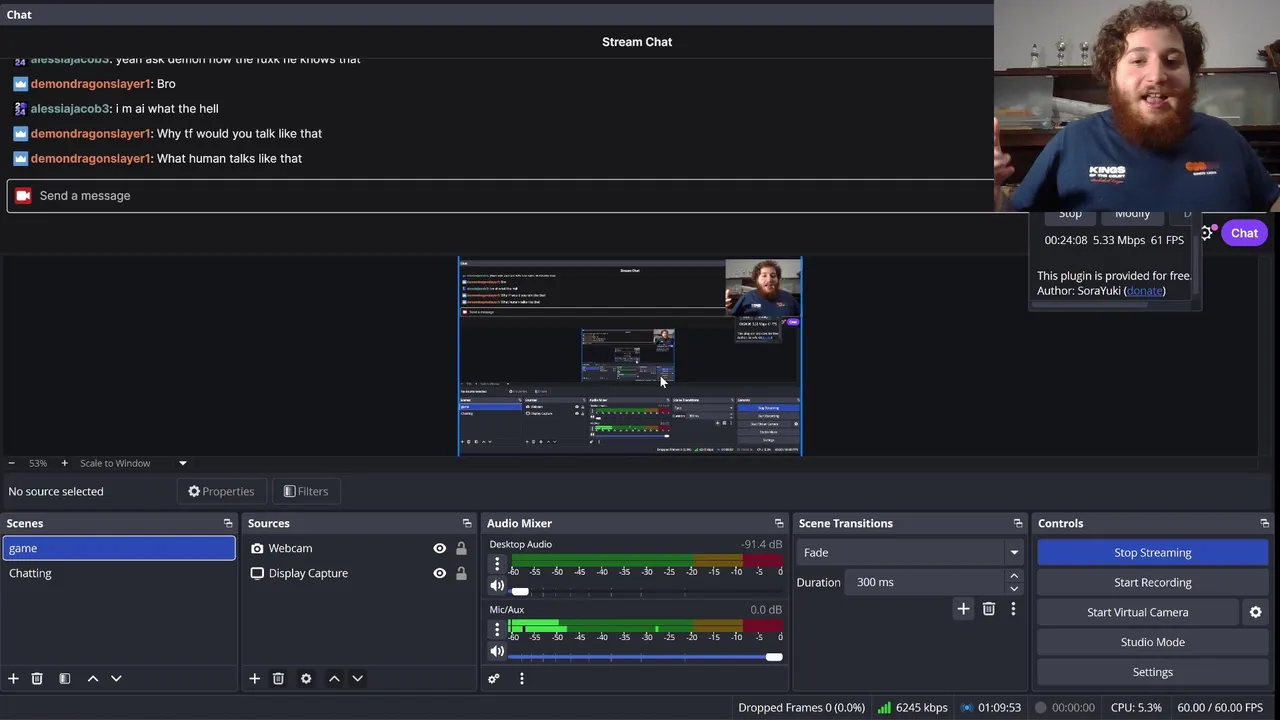Hide the Webcam source eye toggle
This screenshot has height=720, width=1280.
(439, 548)
